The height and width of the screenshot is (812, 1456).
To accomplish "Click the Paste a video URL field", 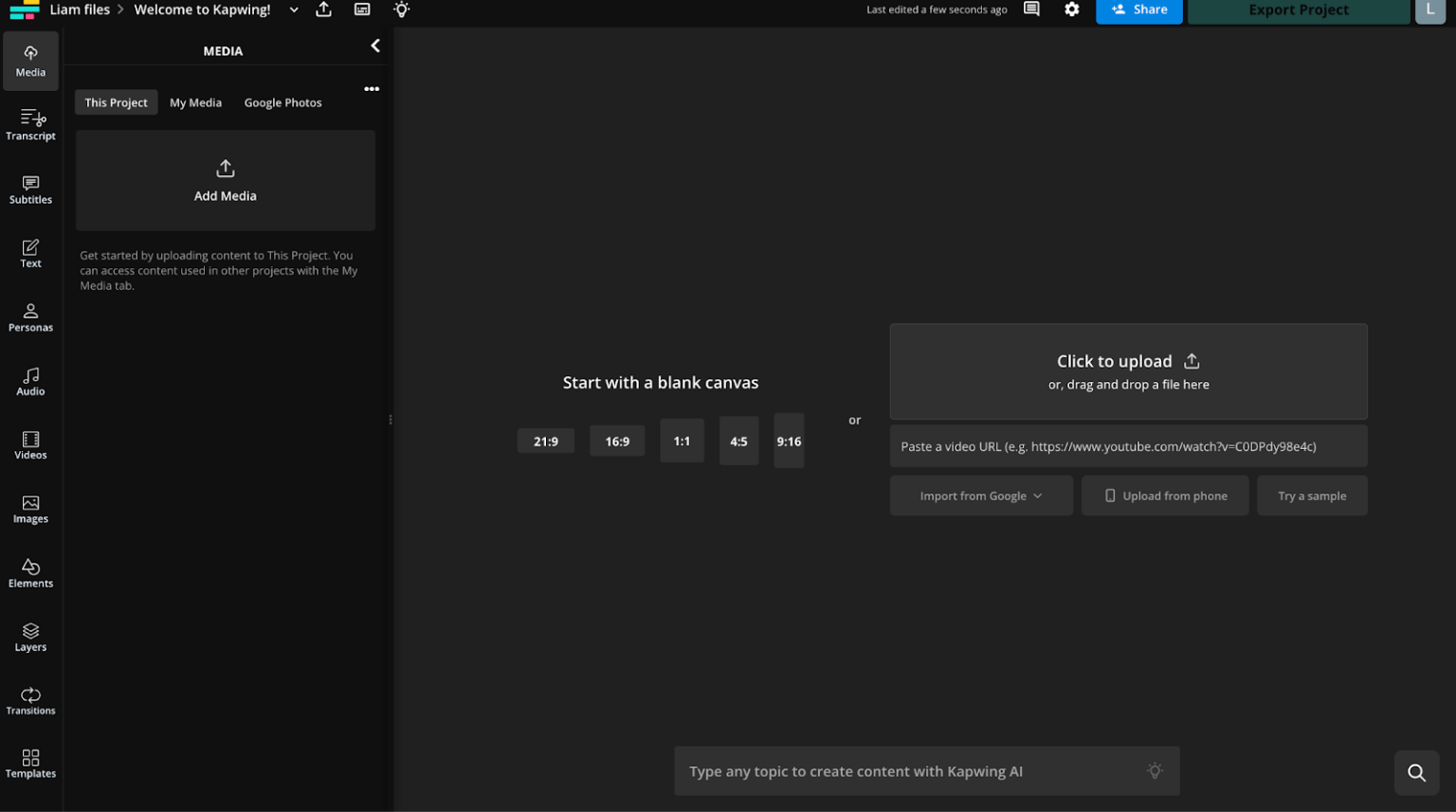I will tap(1128, 446).
